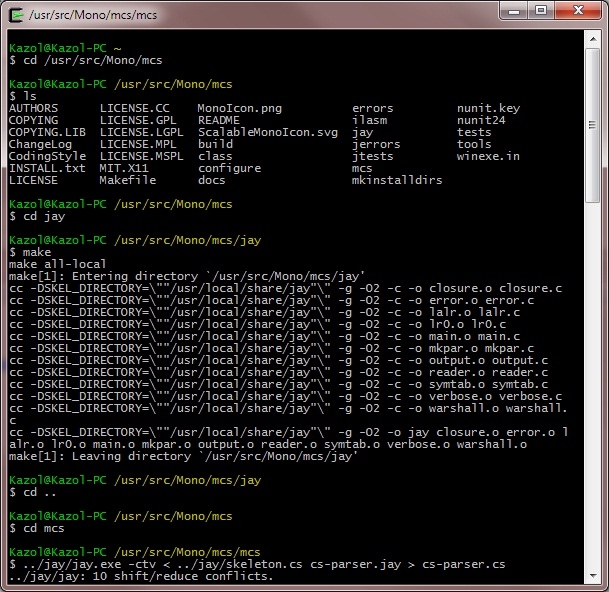Click the 'LICENSE.LGPL' entry

pos(141,132)
